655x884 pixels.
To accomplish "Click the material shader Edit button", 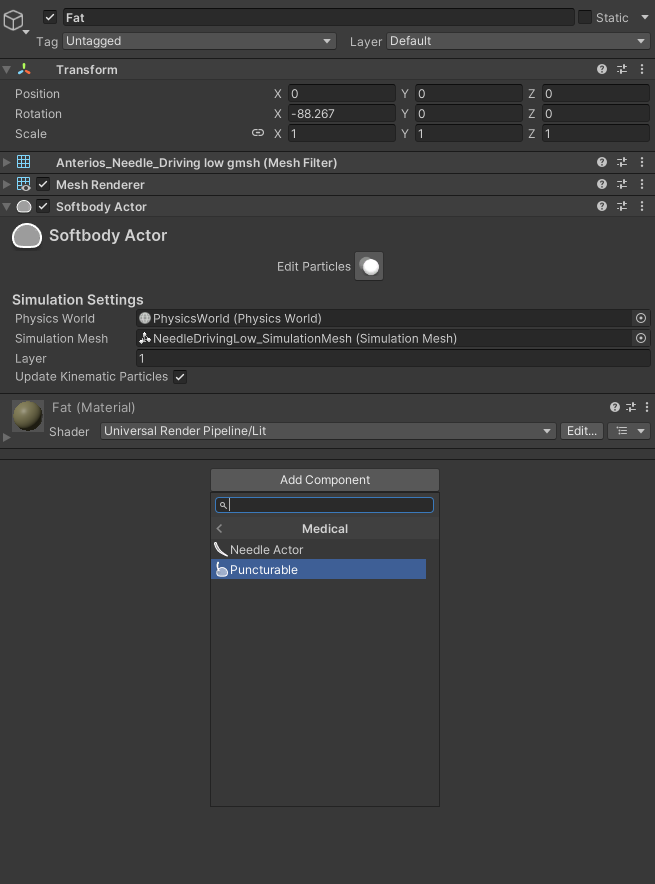I will [581, 431].
